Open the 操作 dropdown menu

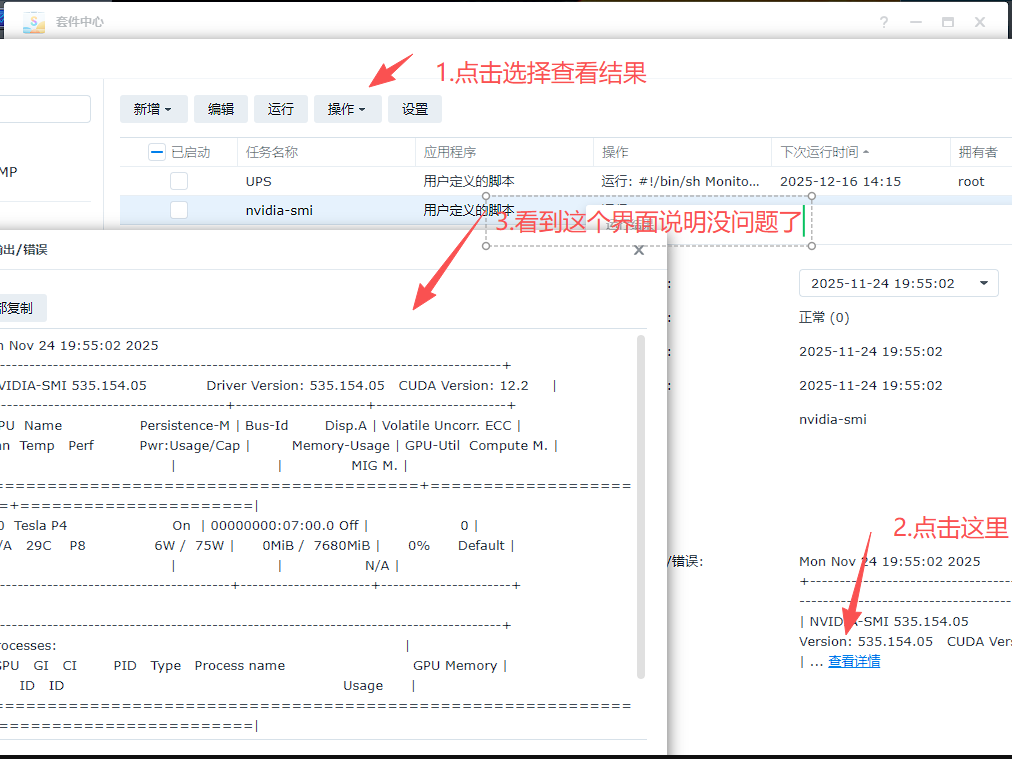[x=347, y=109]
